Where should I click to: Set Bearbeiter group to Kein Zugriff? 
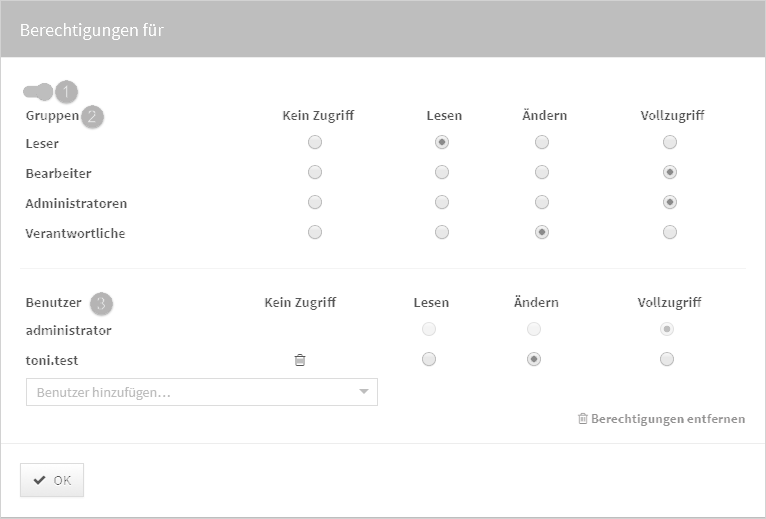click(315, 173)
